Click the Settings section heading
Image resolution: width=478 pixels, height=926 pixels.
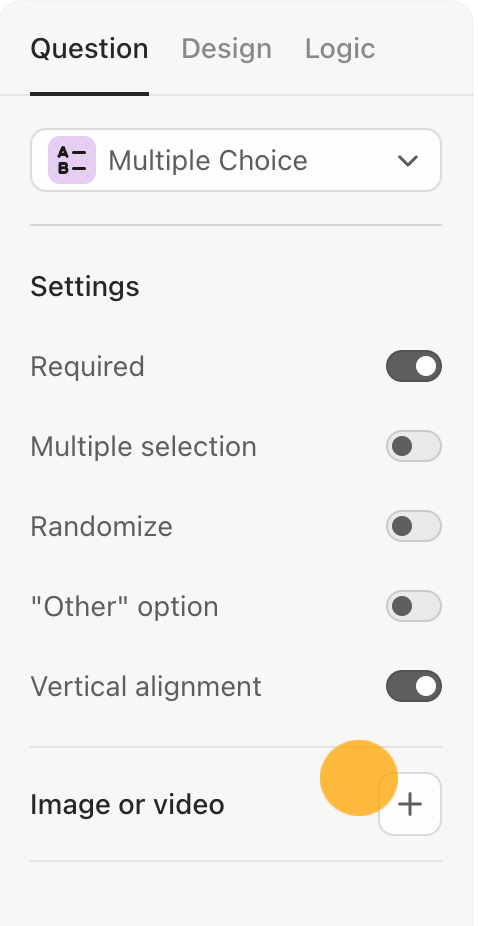point(85,286)
